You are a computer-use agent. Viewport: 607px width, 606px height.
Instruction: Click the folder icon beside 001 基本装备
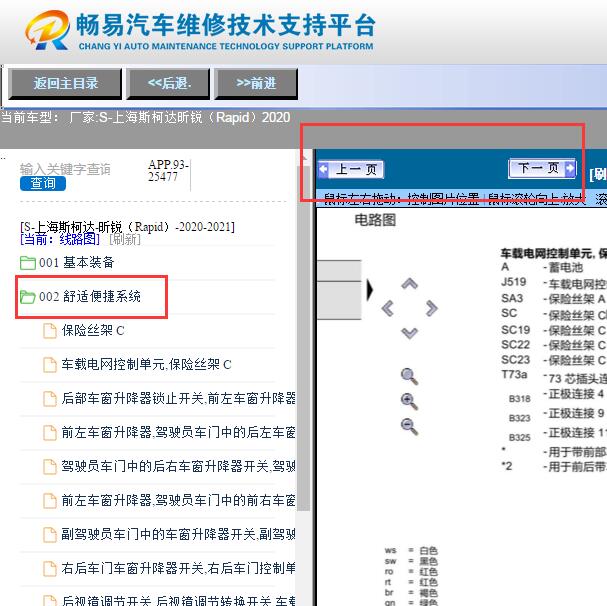(x=28, y=263)
